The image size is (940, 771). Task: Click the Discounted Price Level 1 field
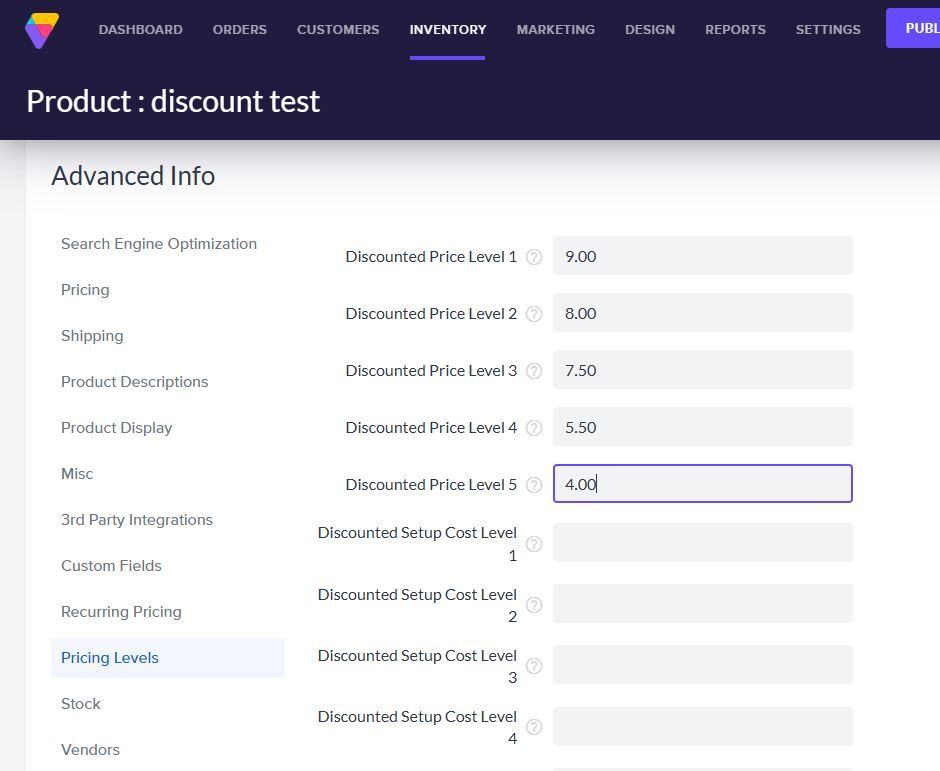click(702, 256)
